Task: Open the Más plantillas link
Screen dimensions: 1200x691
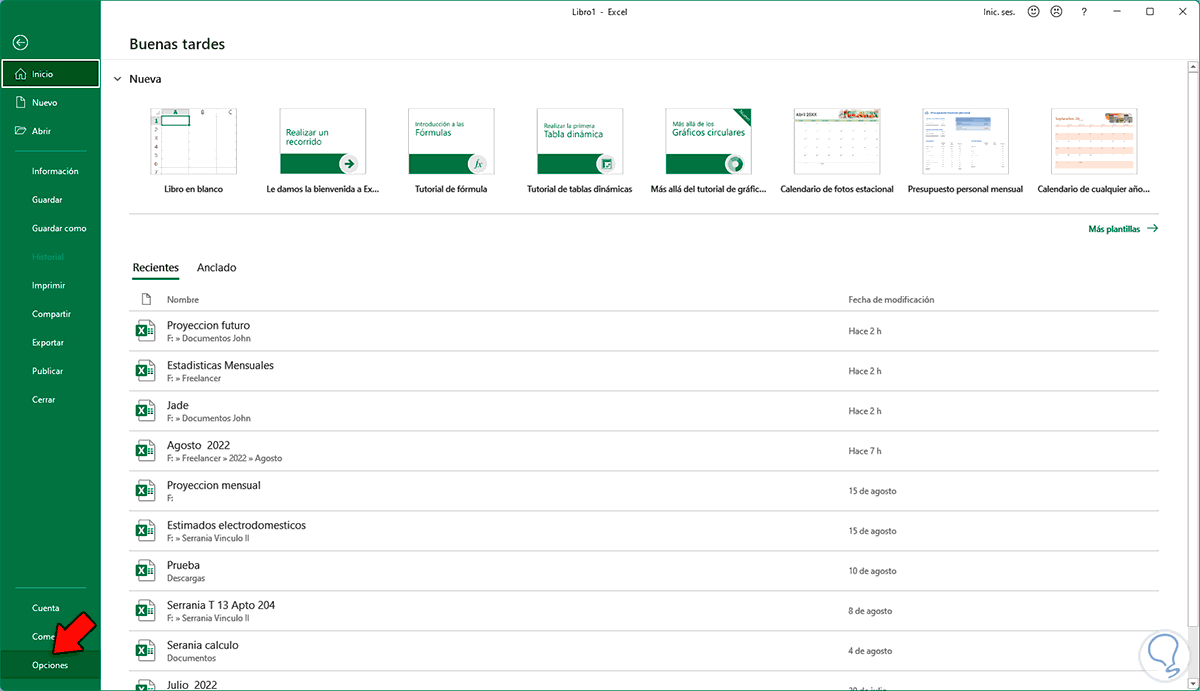Action: pos(1123,229)
